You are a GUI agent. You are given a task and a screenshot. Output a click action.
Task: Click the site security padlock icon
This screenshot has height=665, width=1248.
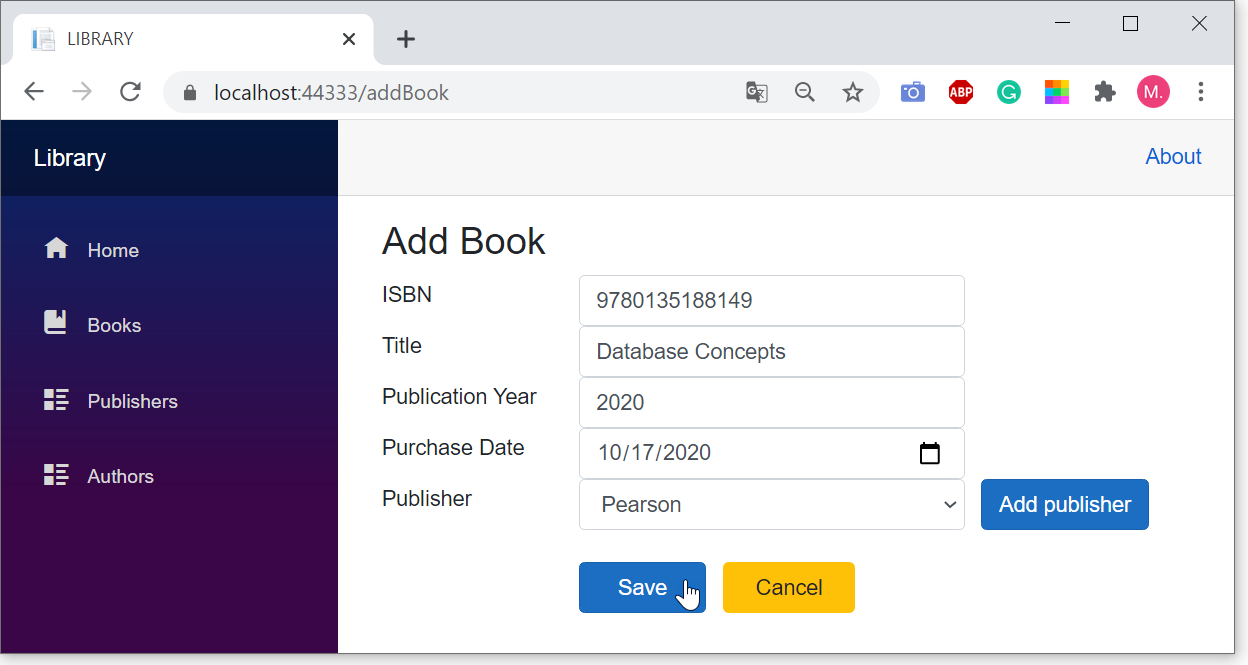(189, 92)
